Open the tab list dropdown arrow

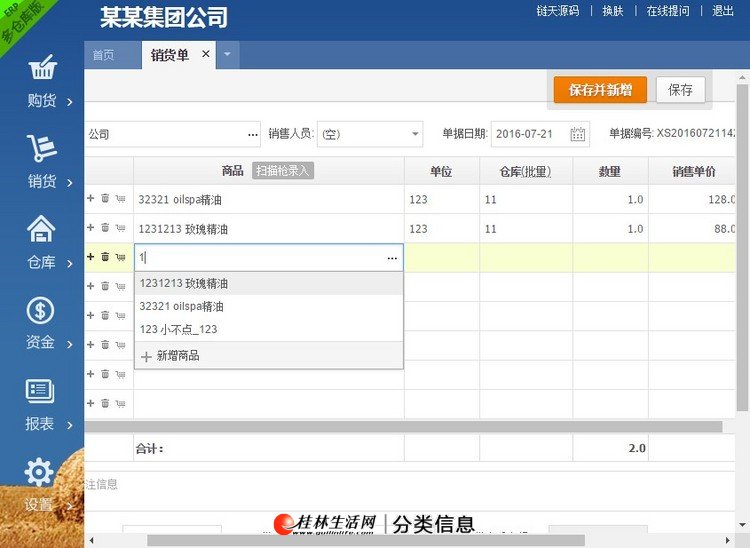pos(228,55)
